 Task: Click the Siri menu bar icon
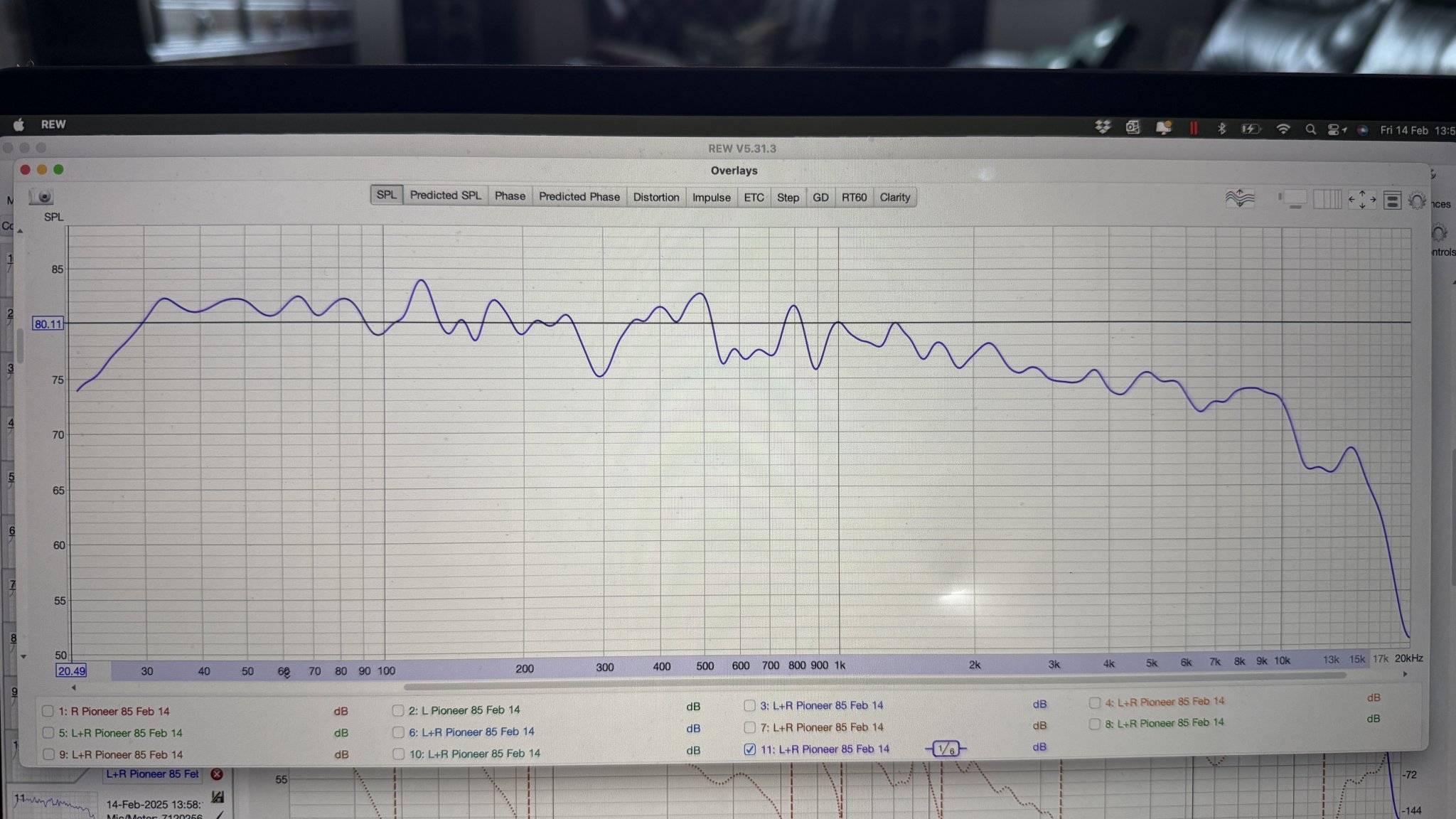tap(1362, 130)
